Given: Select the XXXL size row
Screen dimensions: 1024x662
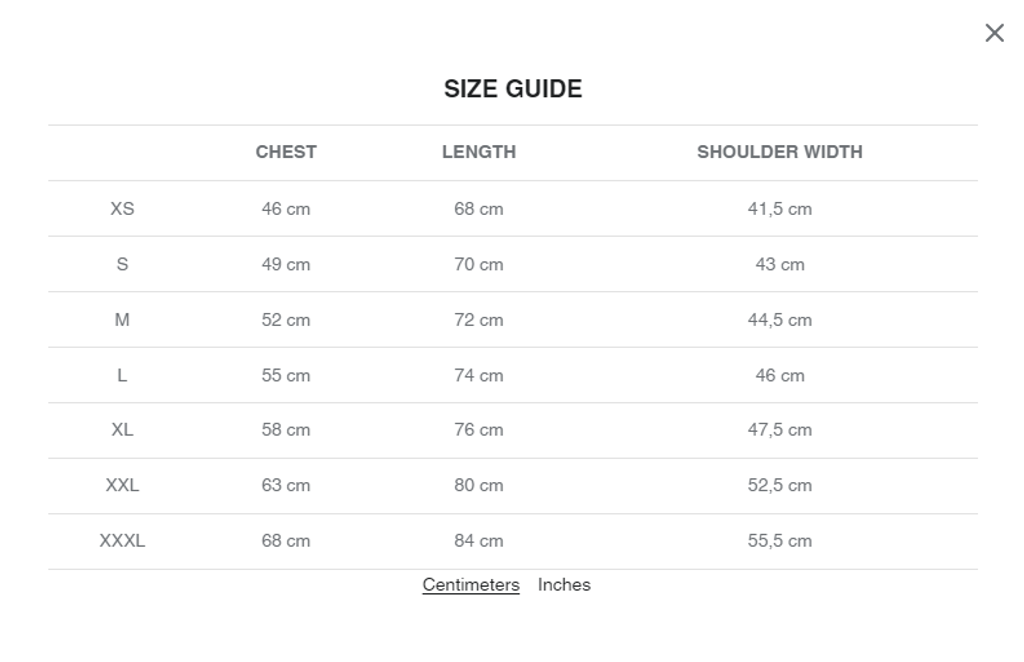Looking at the screenshot, I should [x=122, y=540].
